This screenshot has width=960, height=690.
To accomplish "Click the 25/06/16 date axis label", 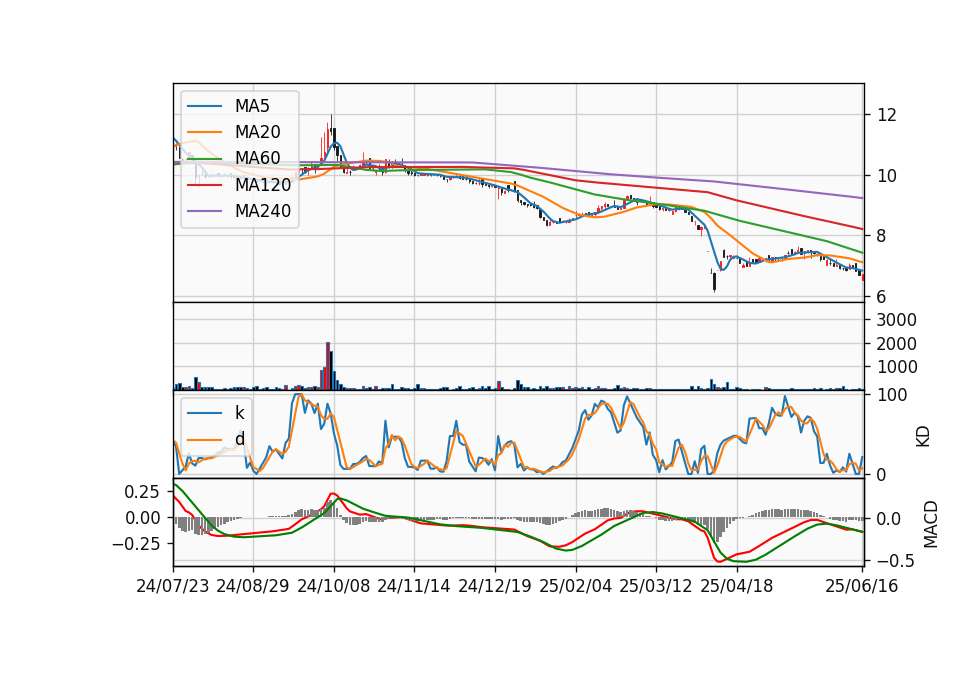I will click(862, 586).
